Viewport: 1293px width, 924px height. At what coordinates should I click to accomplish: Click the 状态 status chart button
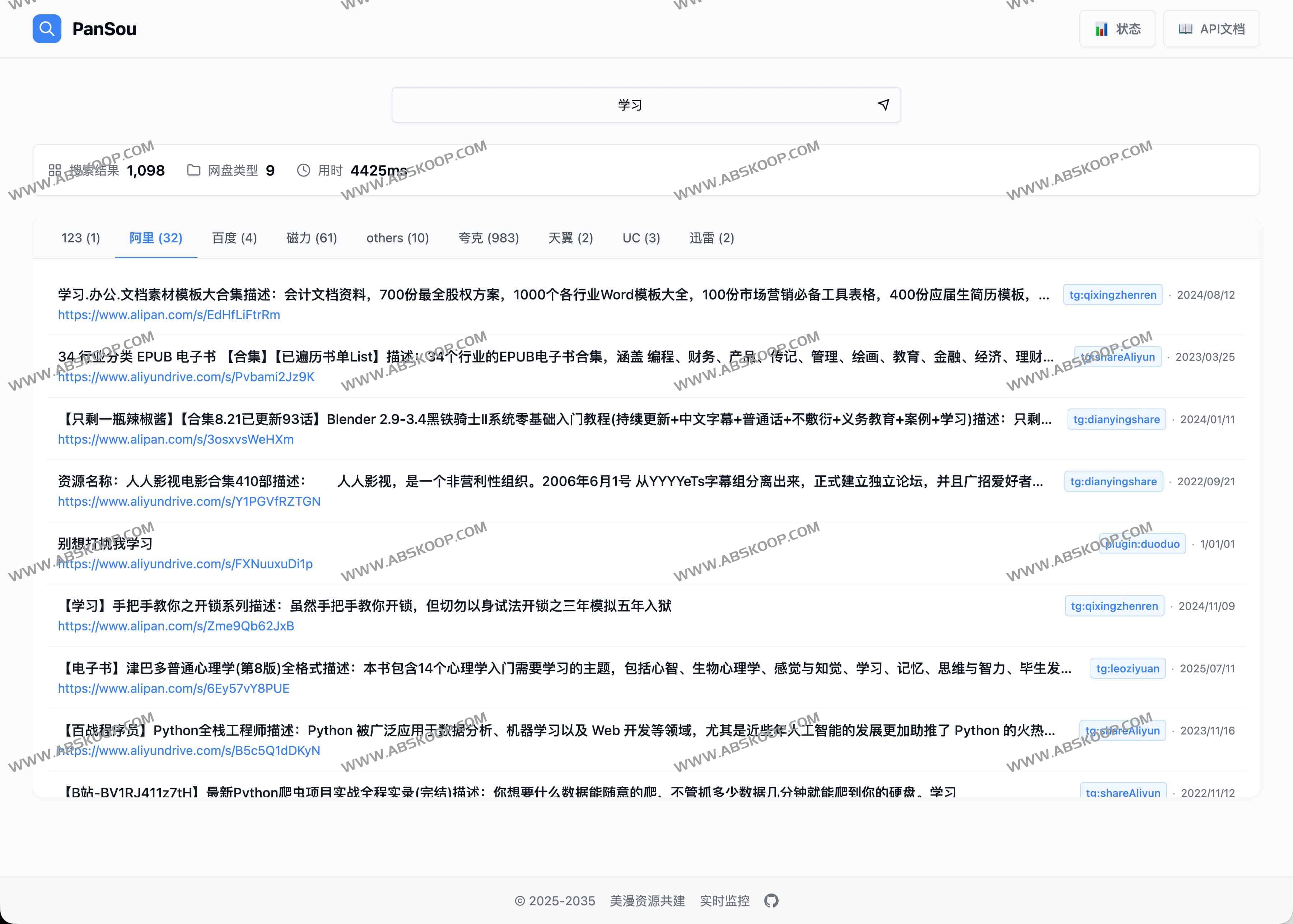coord(1117,29)
